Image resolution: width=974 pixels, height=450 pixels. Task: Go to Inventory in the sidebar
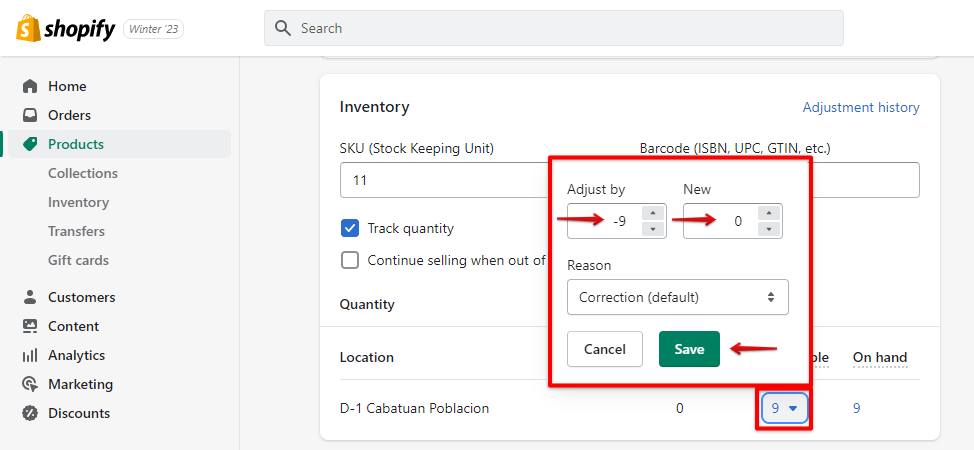[x=79, y=202]
